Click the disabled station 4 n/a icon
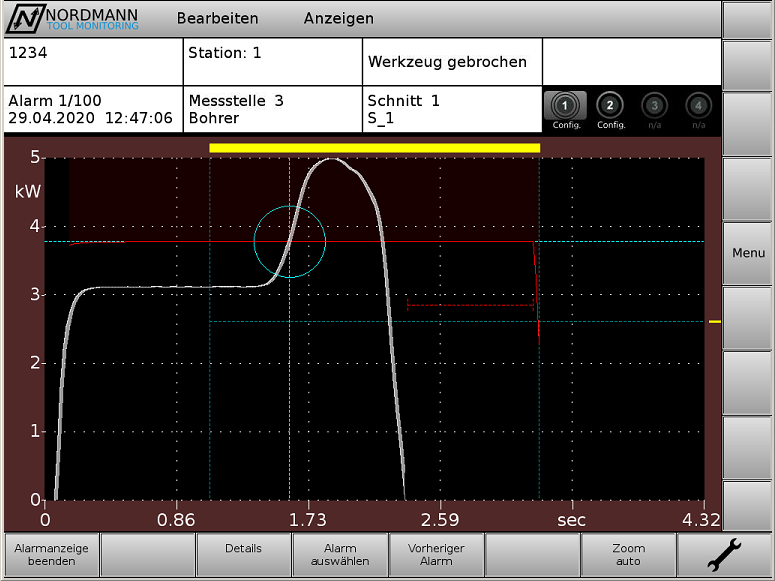The image size is (775, 581). click(x=698, y=108)
